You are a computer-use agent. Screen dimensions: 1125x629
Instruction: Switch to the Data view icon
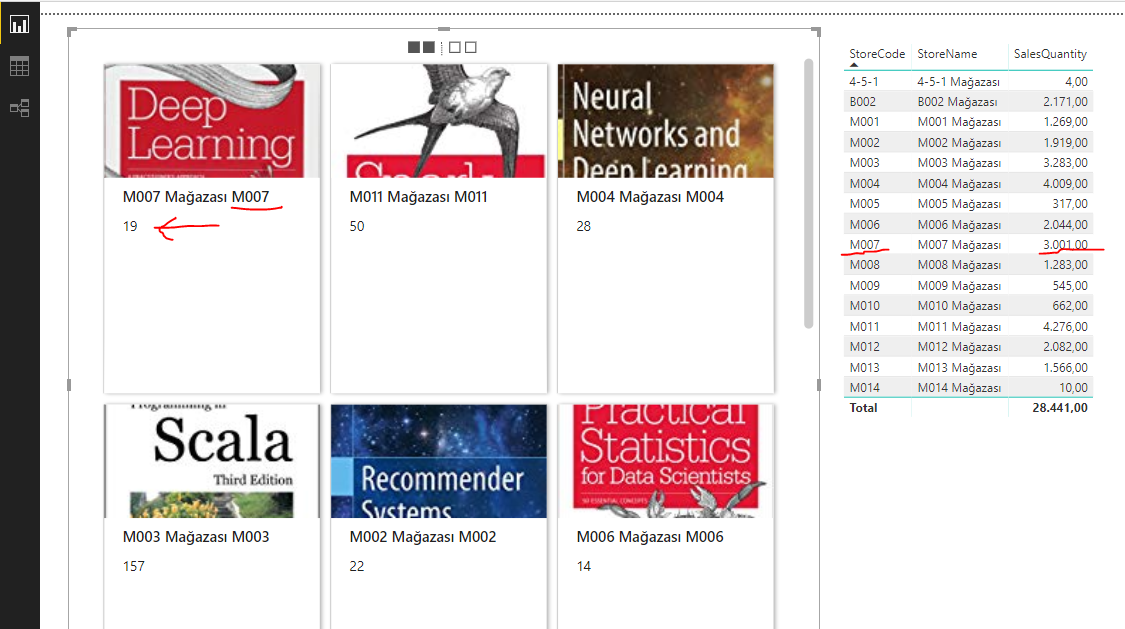(x=19, y=66)
